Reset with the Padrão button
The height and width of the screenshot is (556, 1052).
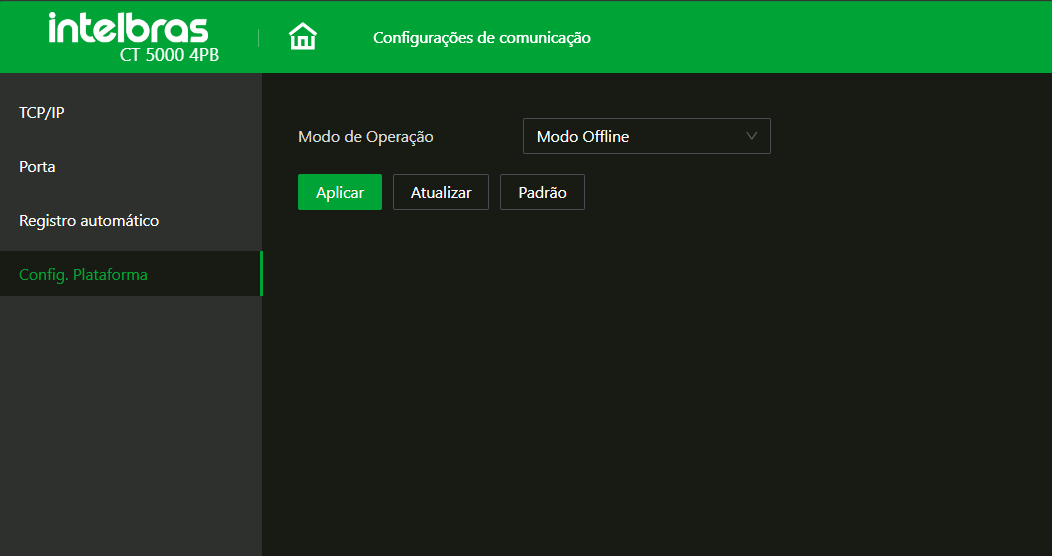click(542, 193)
